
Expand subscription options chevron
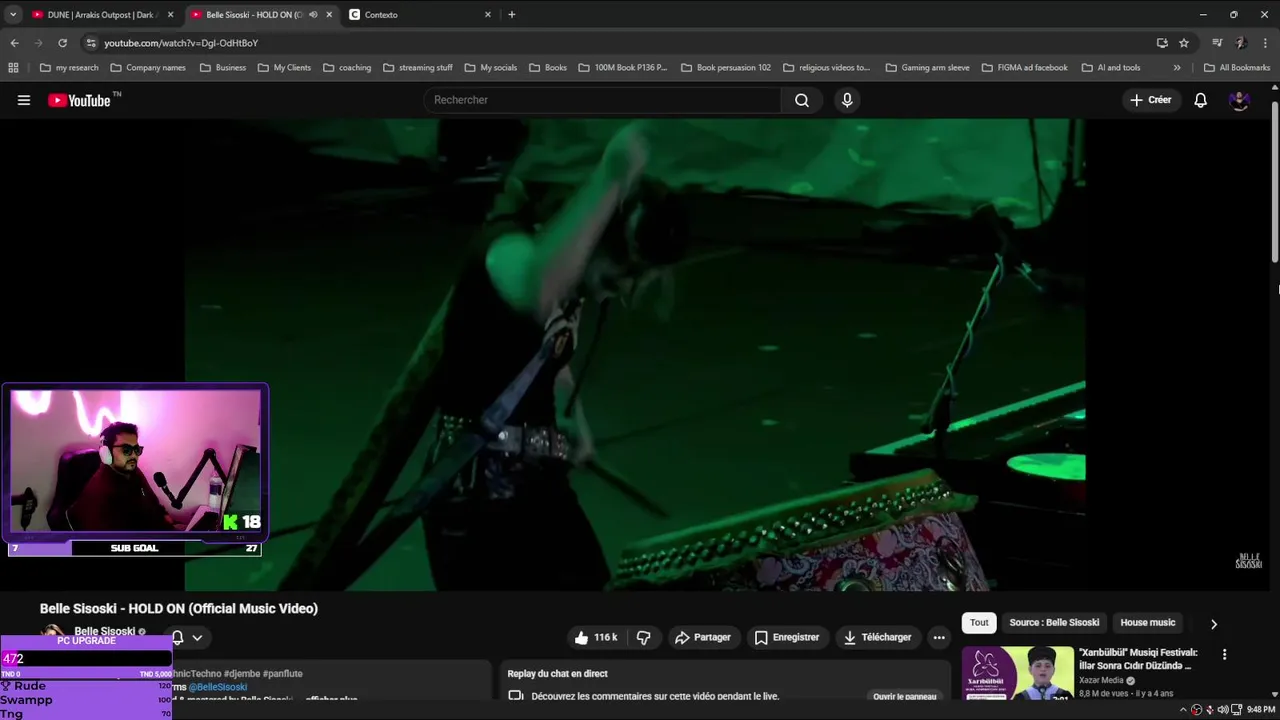[197, 638]
